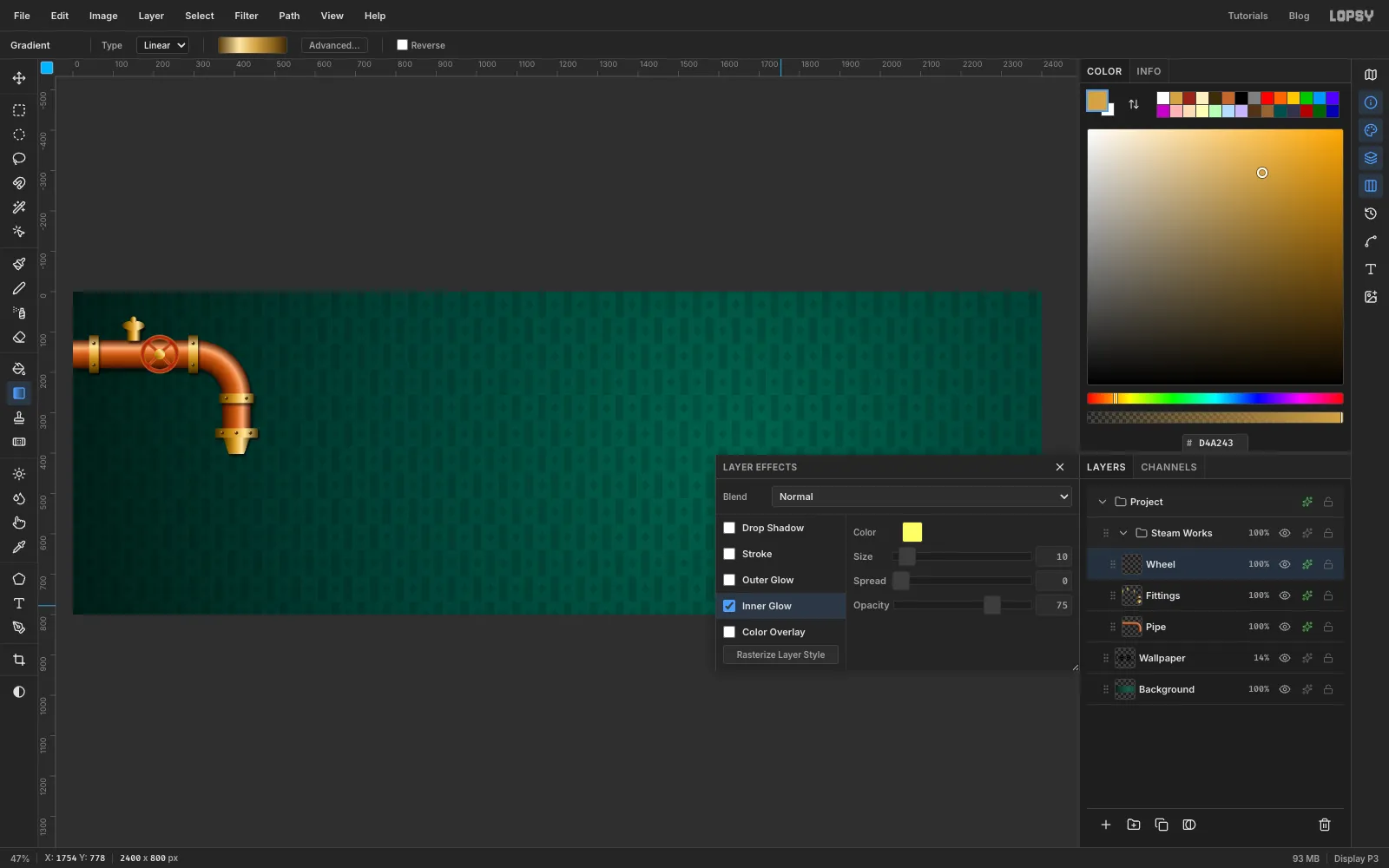Select the Move tool
Viewport: 1389px width, 868px height.
[19, 78]
